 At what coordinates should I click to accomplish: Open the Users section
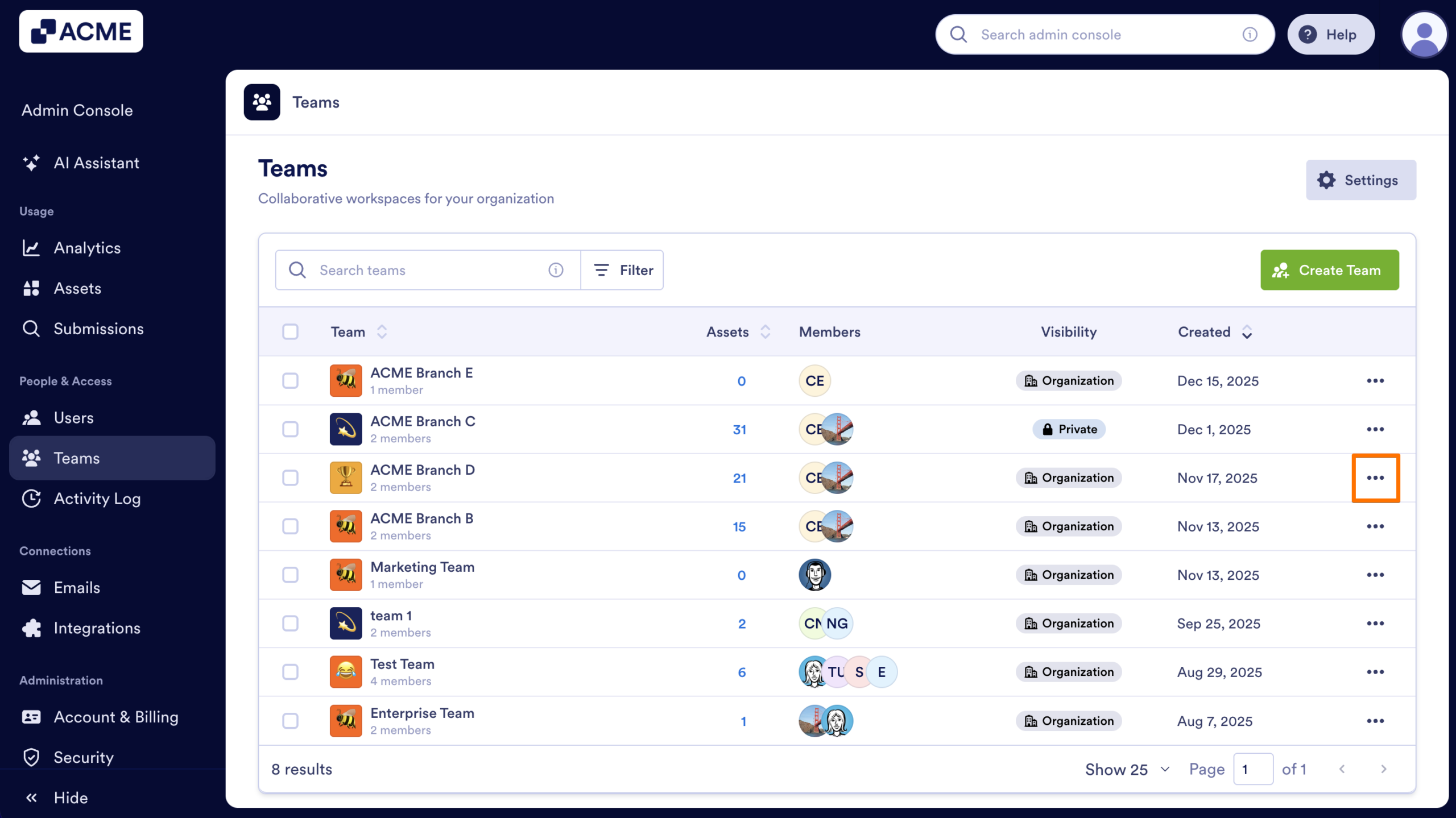click(73, 418)
